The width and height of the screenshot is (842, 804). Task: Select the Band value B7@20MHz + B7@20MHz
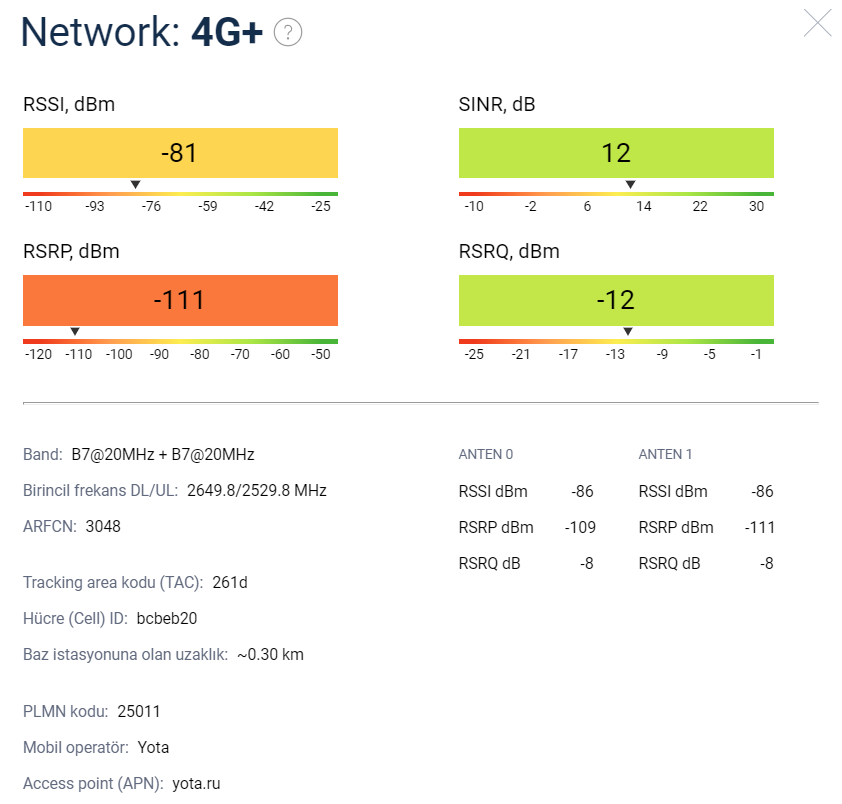coord(163,454)
